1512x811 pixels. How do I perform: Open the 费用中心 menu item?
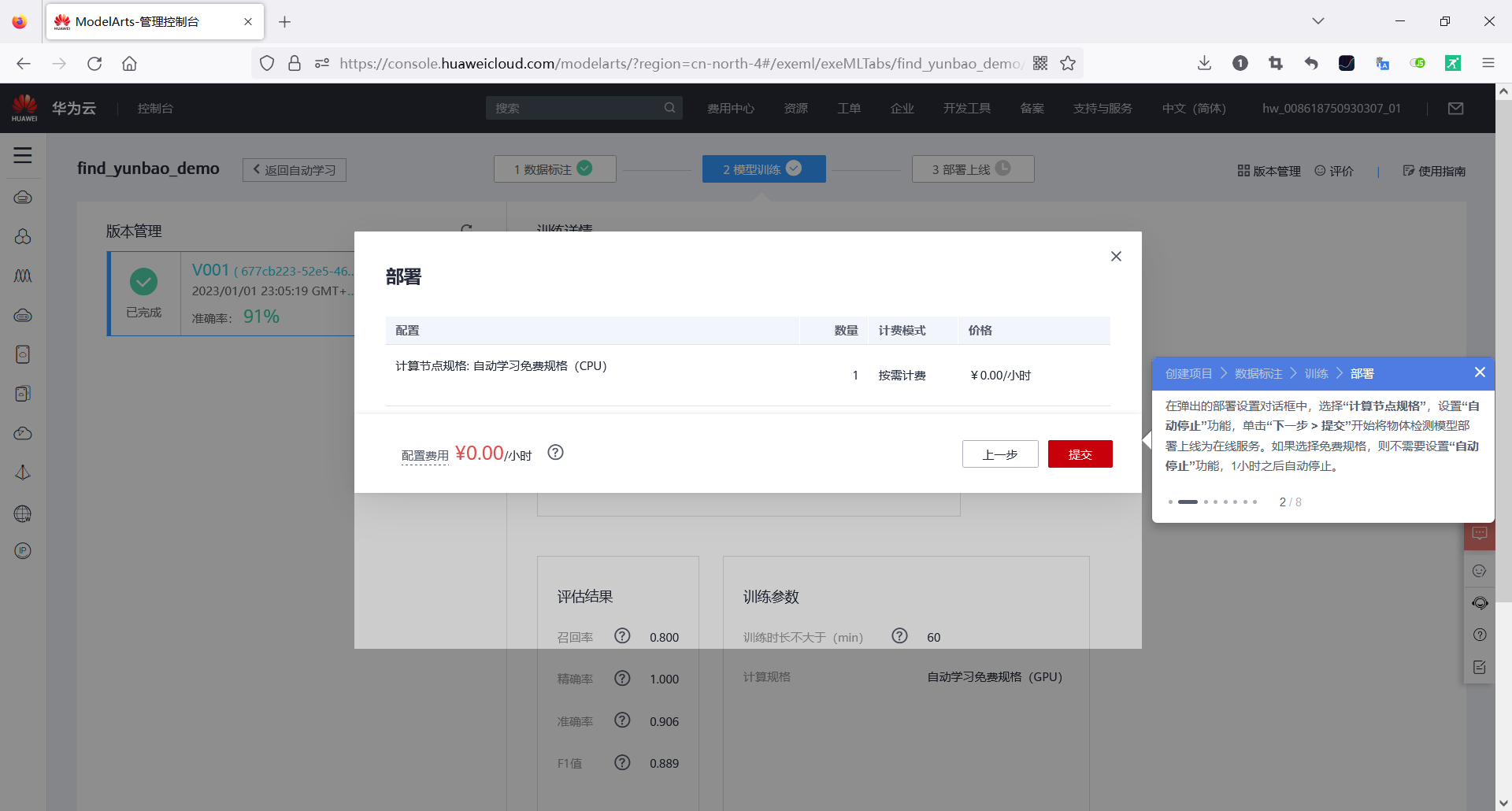point(730,108)
